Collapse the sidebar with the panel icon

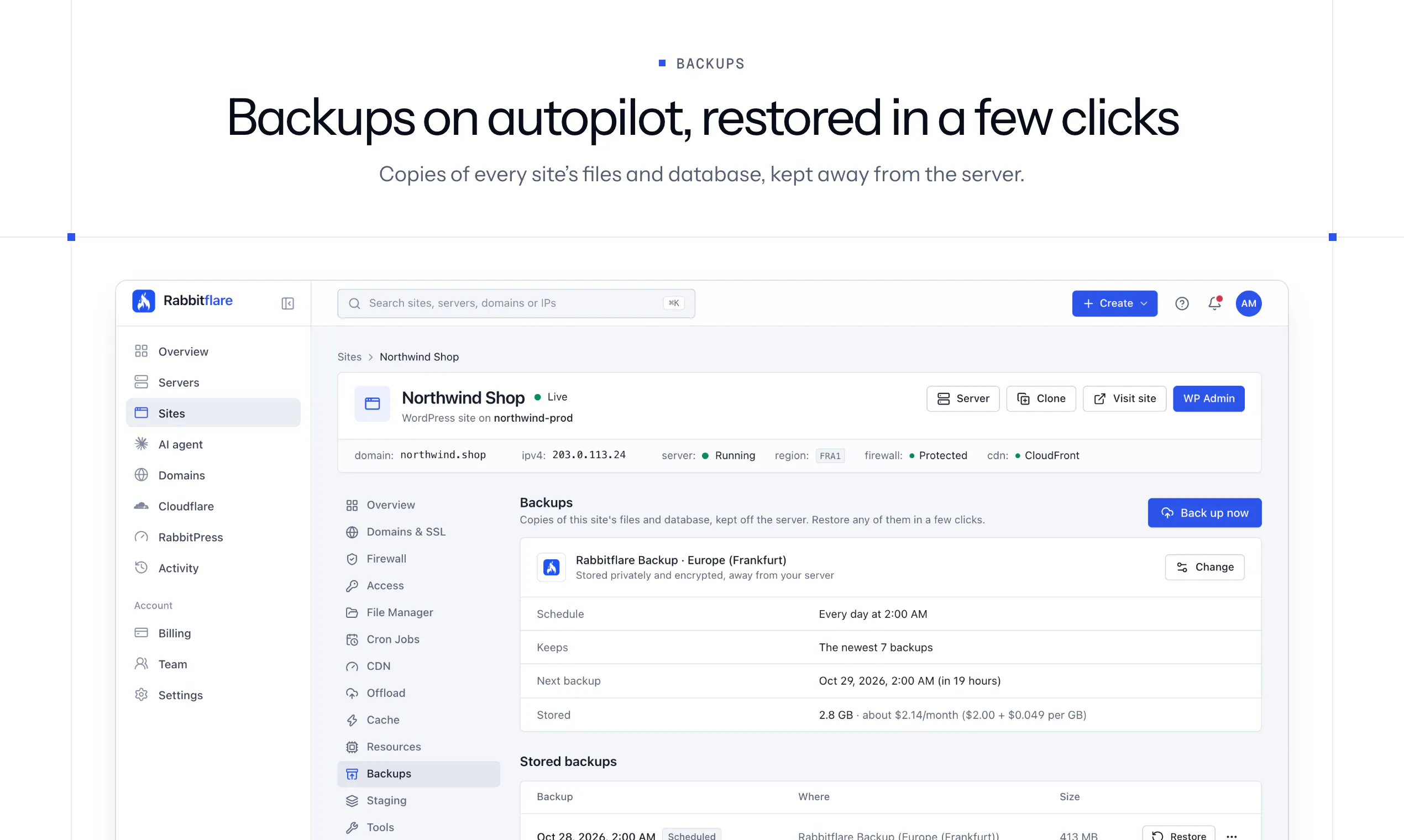point(287,303)
